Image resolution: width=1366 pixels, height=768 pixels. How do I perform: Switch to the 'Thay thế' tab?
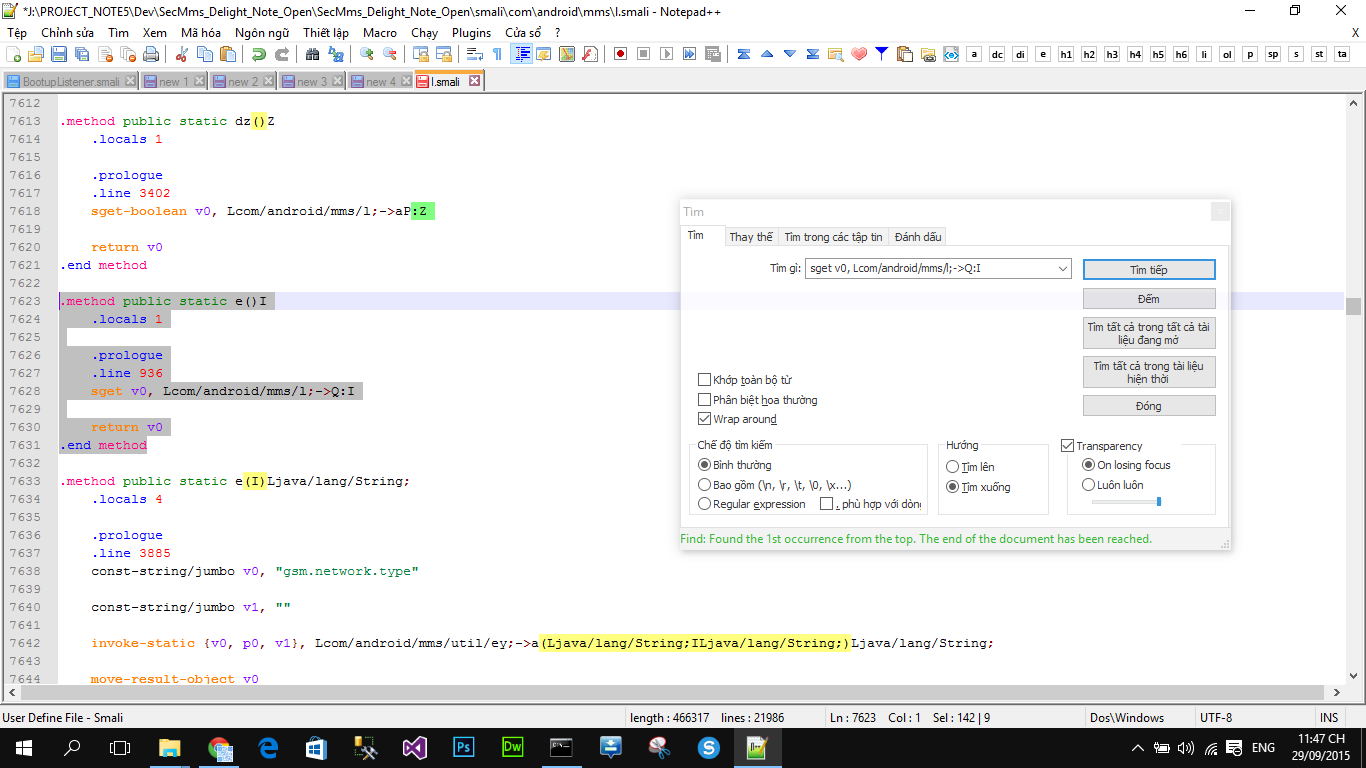coord(750,237)
